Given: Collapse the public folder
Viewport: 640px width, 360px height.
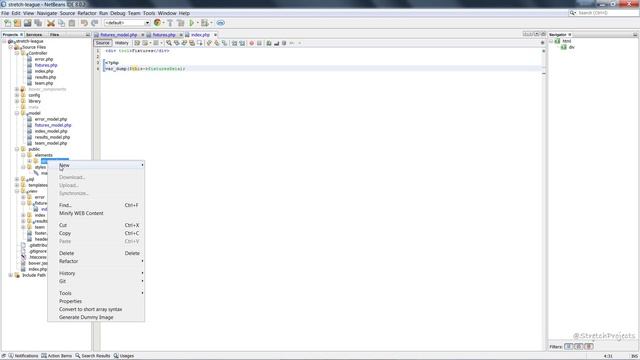Looking at the screenshot, I should pos(17,149).
